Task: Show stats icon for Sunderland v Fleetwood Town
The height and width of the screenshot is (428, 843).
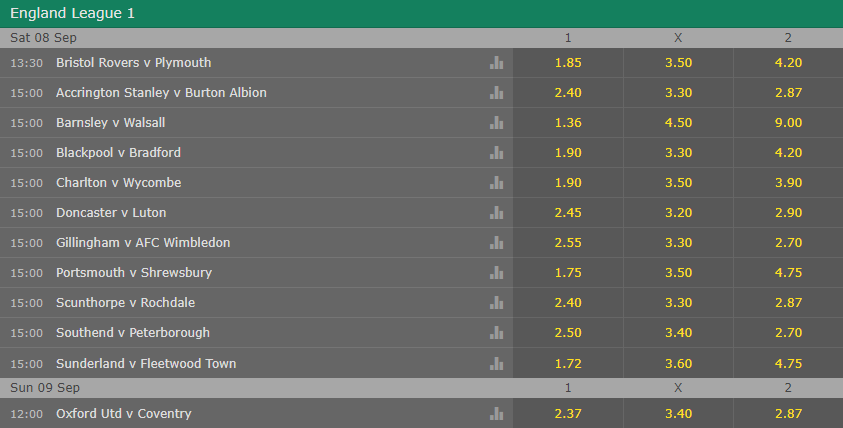Action: pos(497,363)
